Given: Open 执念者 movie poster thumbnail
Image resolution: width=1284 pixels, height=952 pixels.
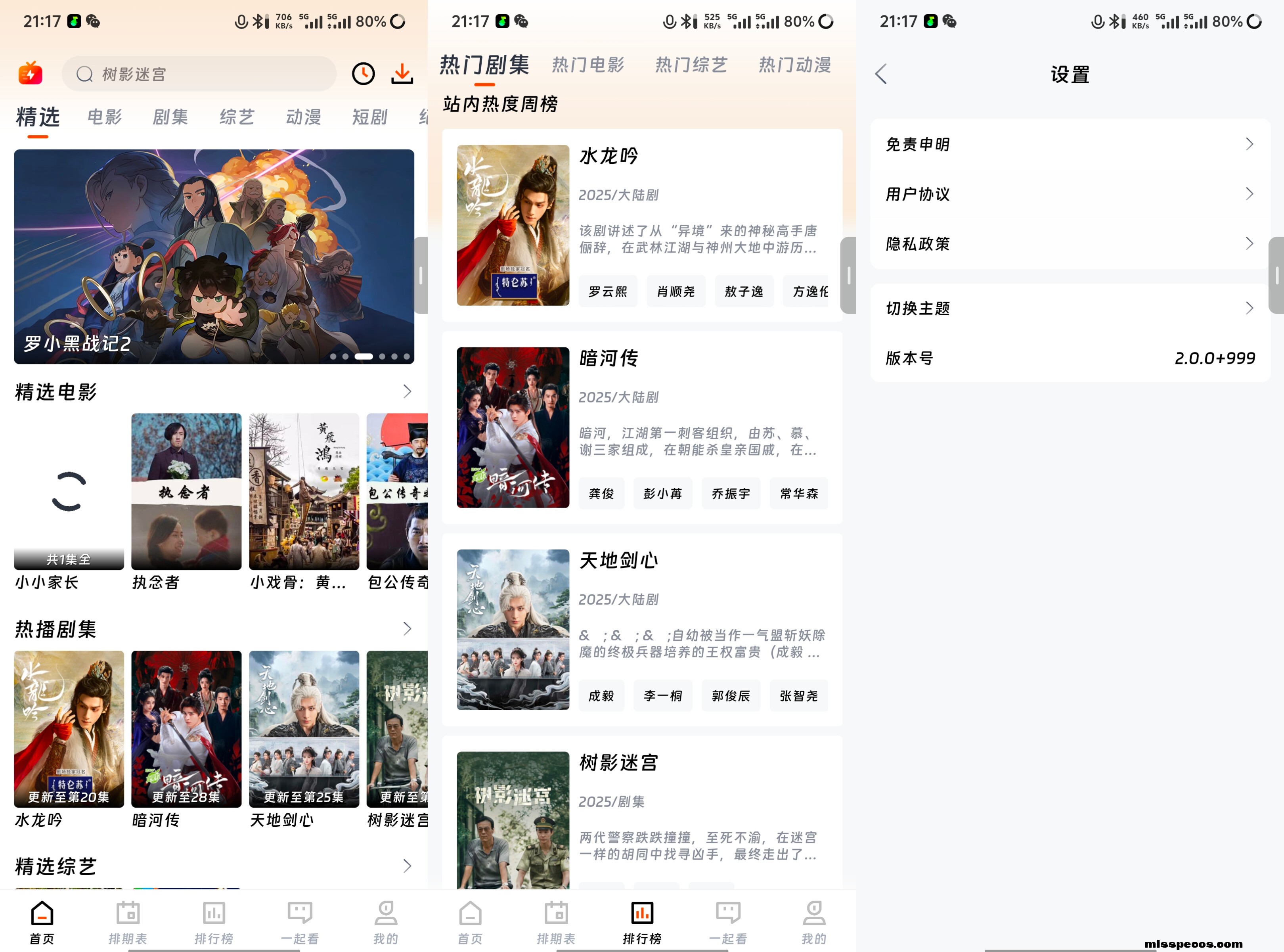Looking at the screenshot, I should coord(186,492).
